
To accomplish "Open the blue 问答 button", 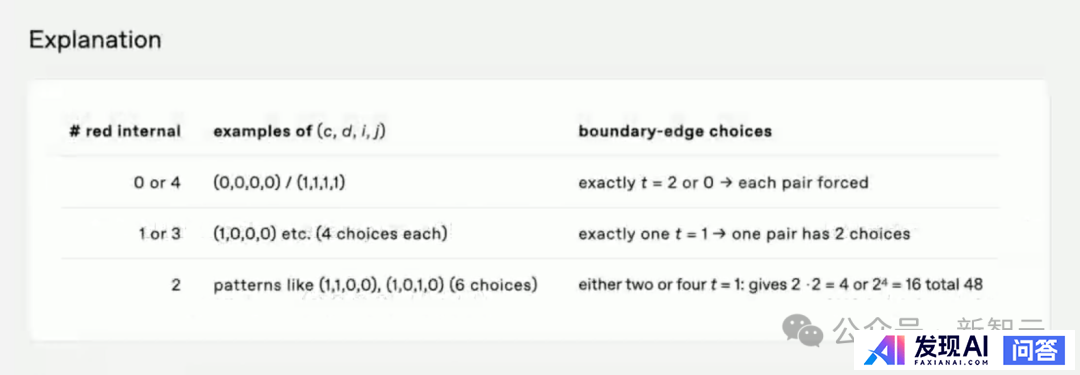I will [1034, 352].
